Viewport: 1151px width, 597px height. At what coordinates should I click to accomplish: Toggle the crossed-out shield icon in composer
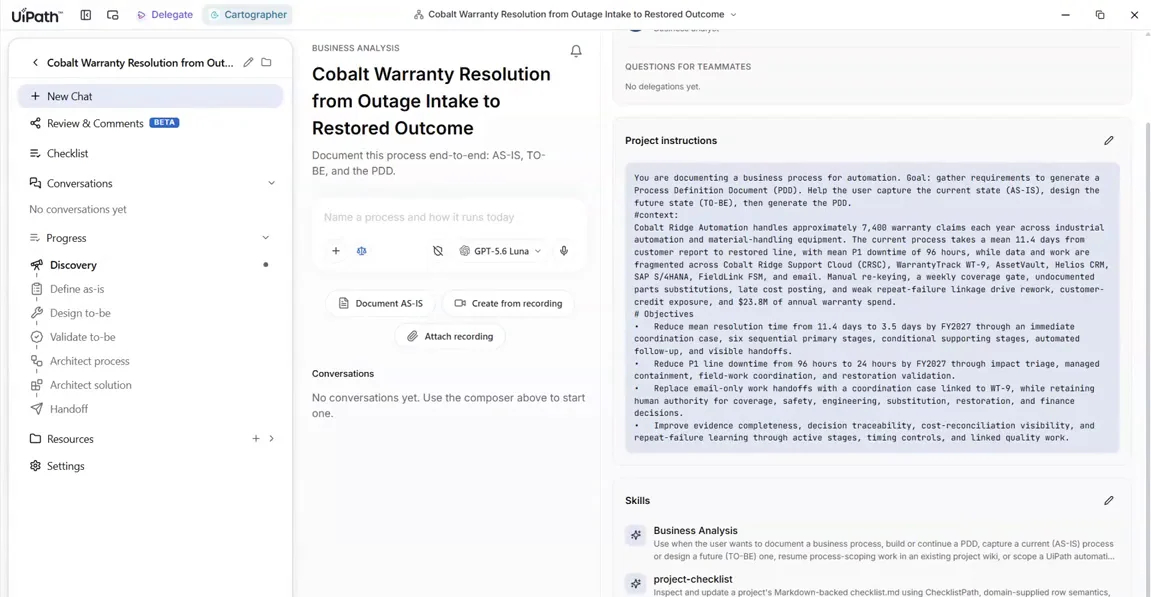[x=438, y=251]
